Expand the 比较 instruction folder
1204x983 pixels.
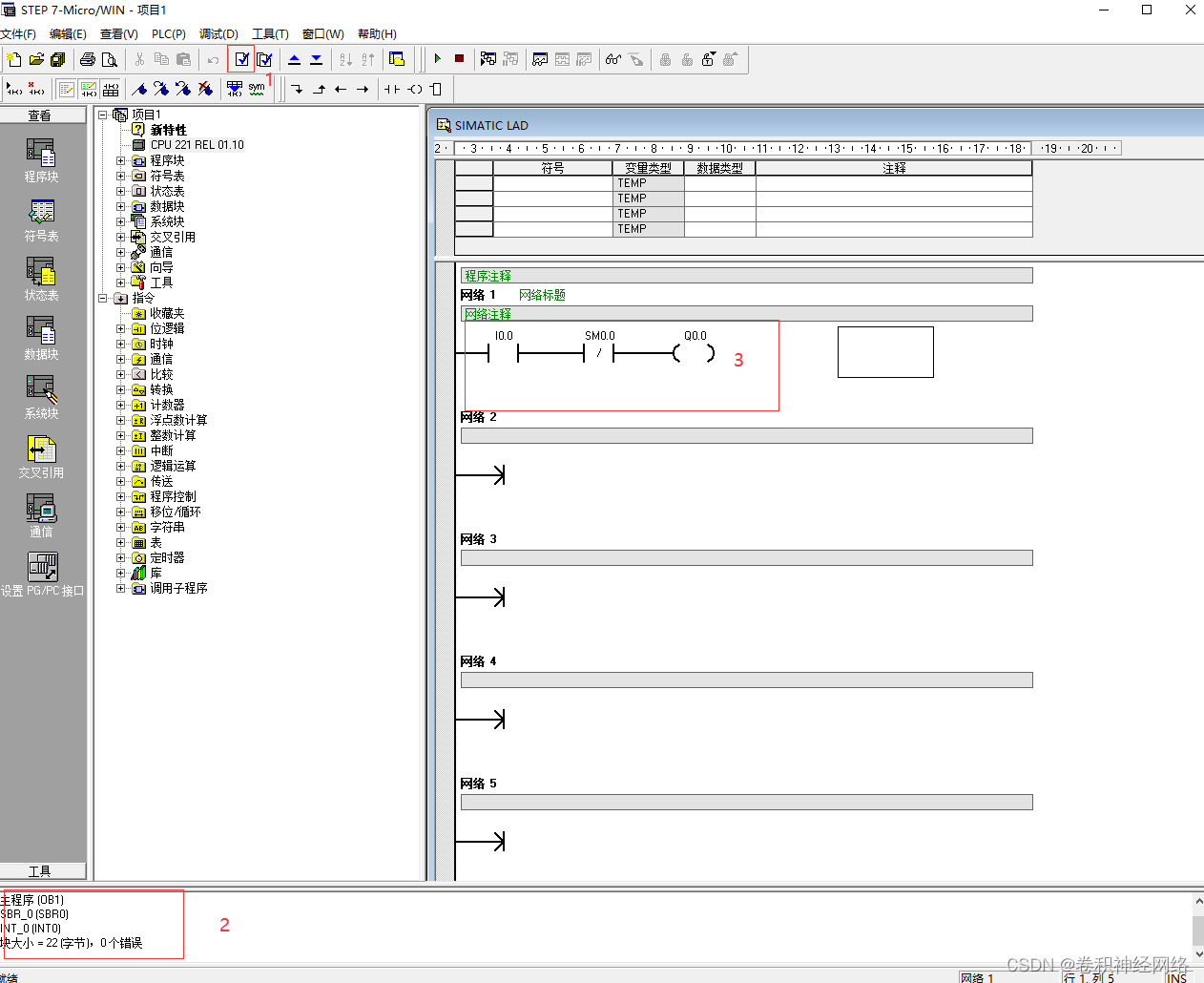(x=121, y=374)
